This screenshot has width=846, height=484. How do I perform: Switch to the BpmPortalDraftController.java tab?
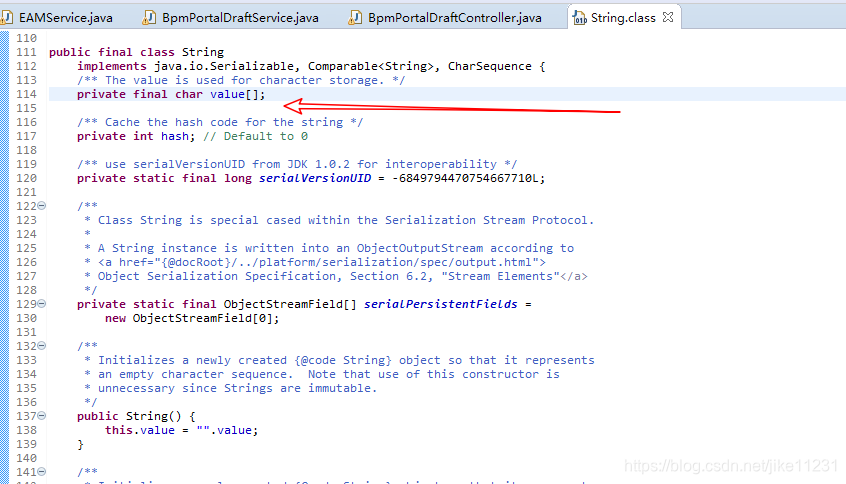pyautogui.click(x=454, y=17)
